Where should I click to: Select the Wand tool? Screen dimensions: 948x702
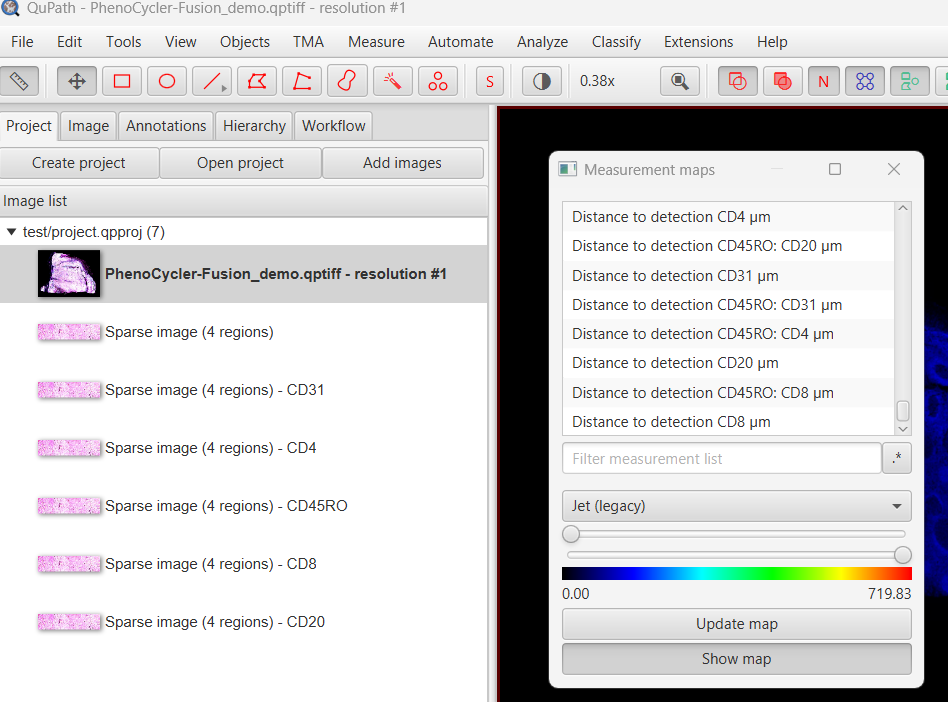392,81
